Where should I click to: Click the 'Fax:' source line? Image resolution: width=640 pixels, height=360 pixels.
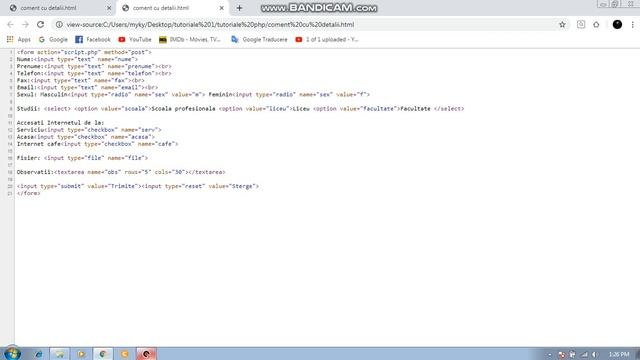[80, 80]
